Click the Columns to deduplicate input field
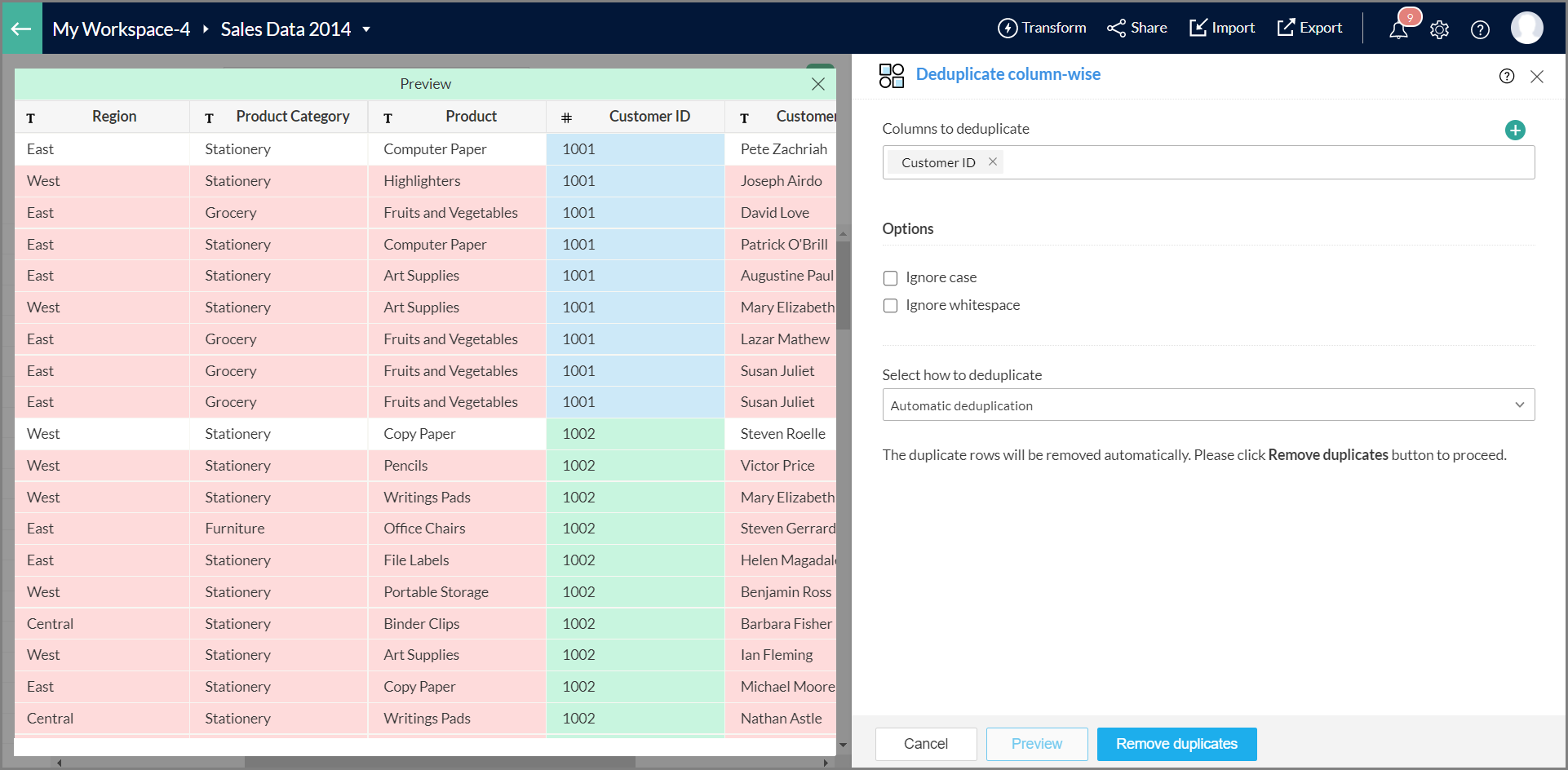1568x770 pixels. coord(1265,162)
